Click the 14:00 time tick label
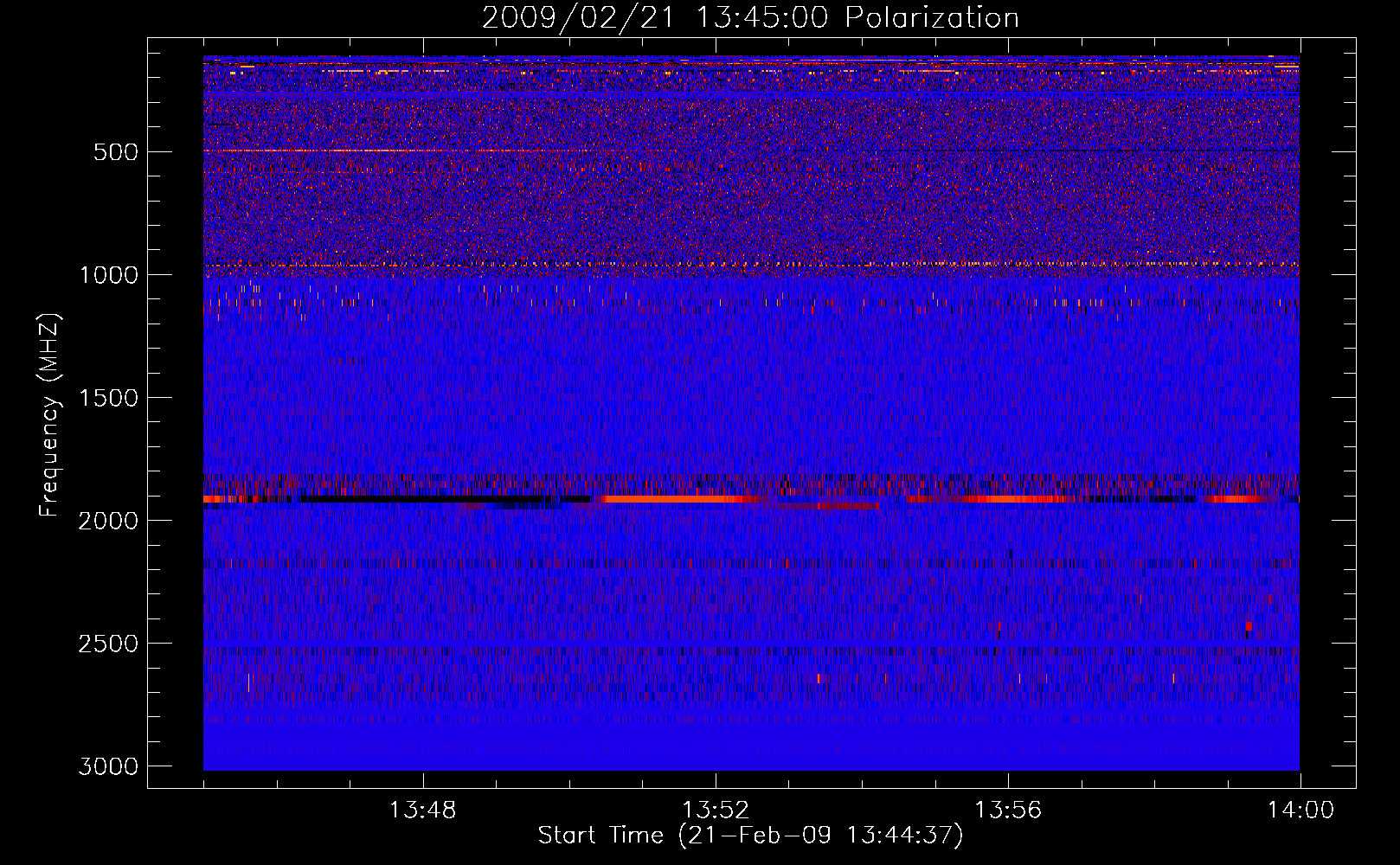The image size is (1400, 865). (1300, 811)
